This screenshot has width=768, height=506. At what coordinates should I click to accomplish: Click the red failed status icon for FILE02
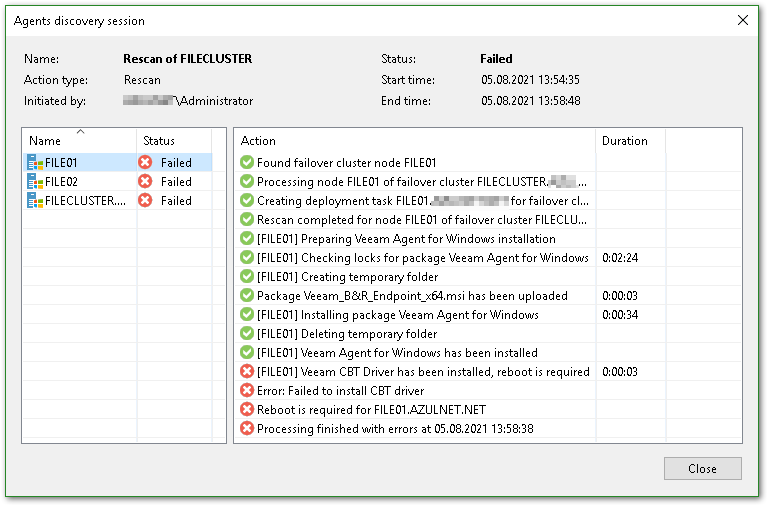[146, 182]
